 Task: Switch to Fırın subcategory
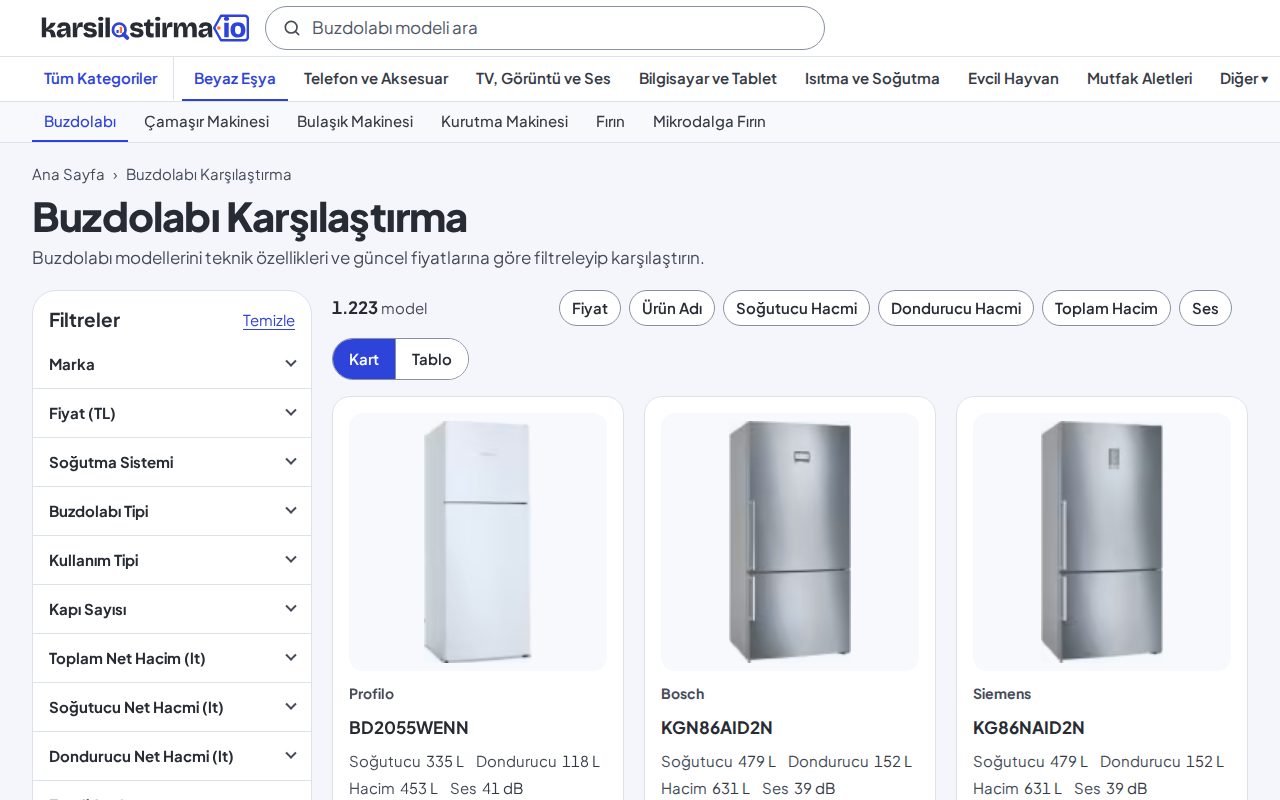610,121
